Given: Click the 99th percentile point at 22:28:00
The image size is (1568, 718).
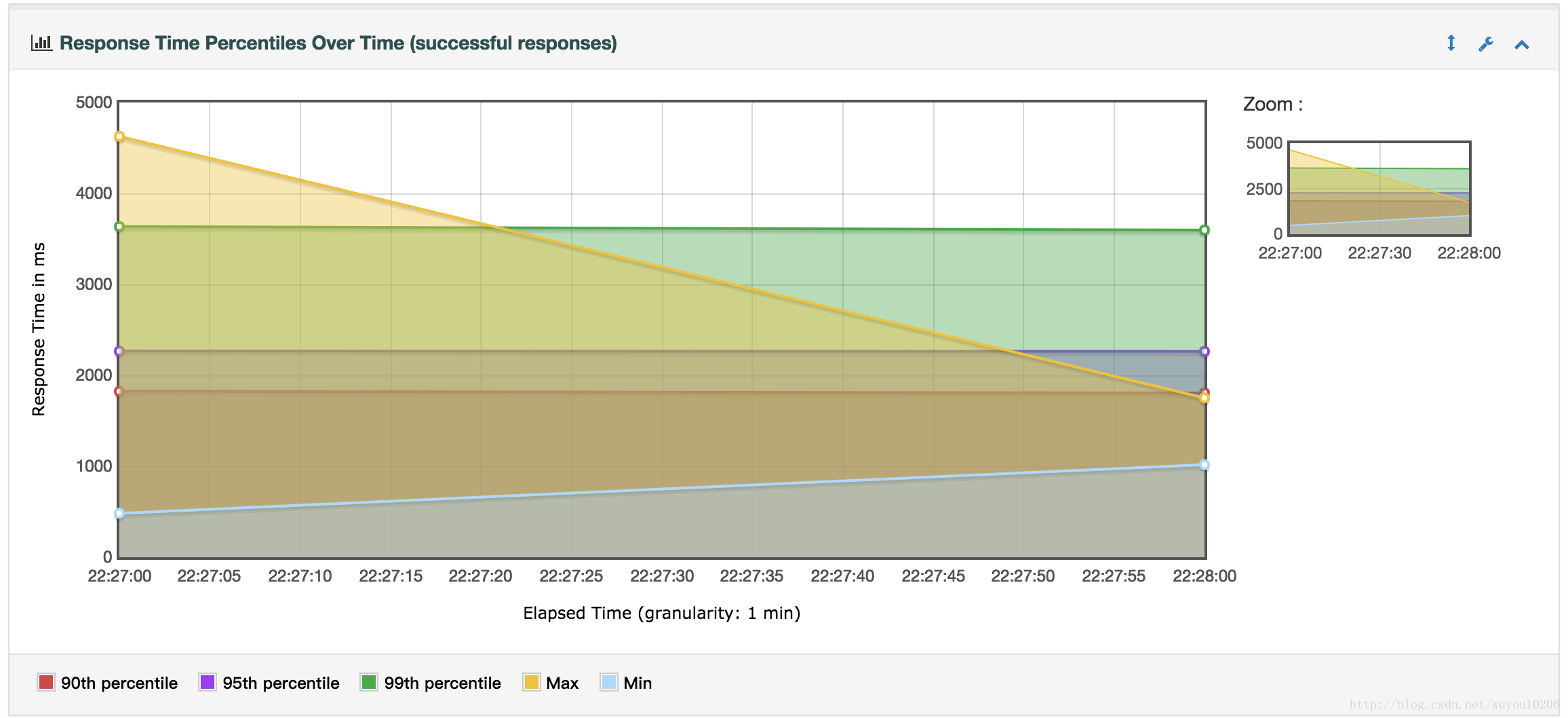Looking at the screenshot, I should click(x=1204, y=230).
